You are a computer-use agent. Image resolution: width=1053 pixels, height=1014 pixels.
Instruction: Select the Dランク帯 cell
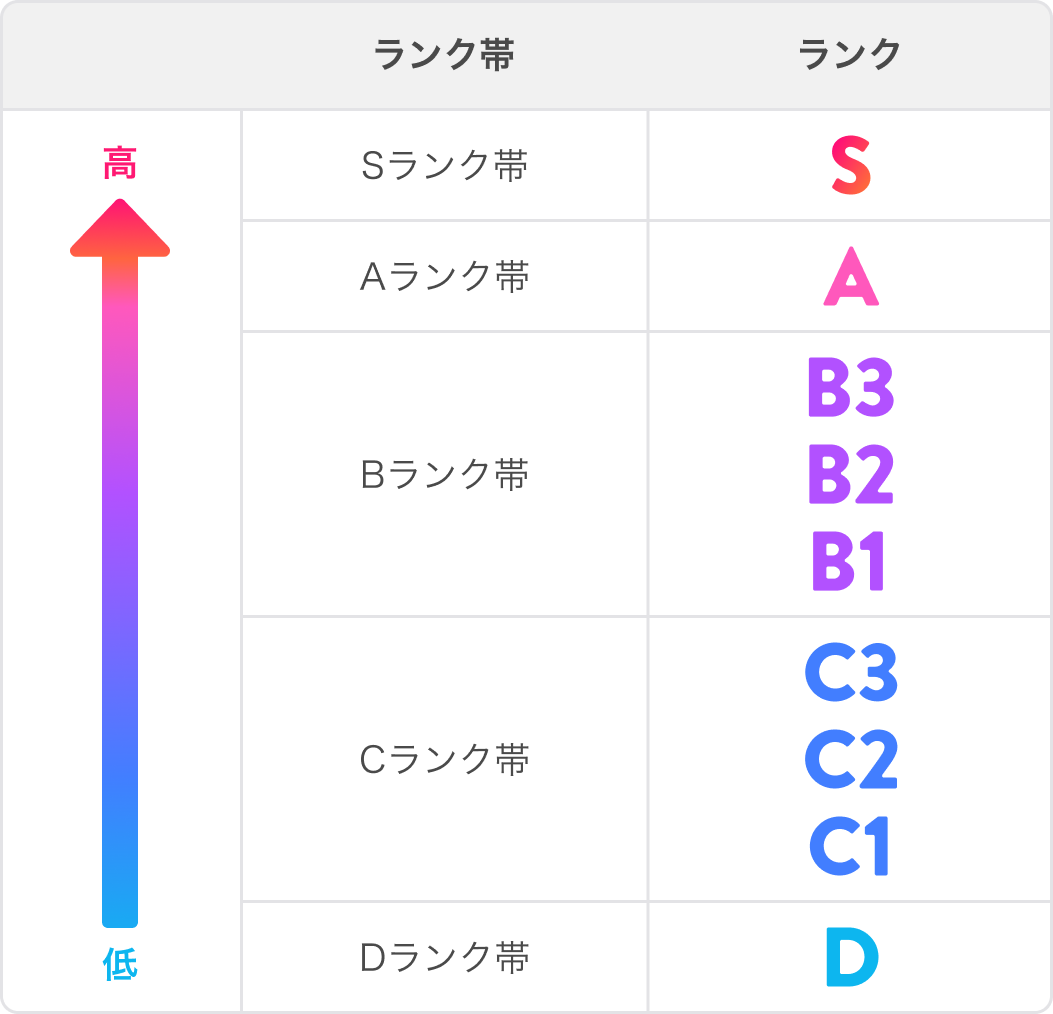[444, 958]
